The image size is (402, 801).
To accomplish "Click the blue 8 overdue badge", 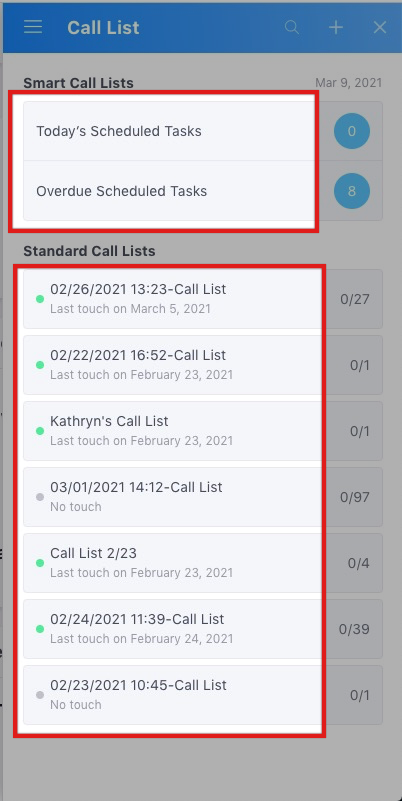I will click(x=351, y=191).
